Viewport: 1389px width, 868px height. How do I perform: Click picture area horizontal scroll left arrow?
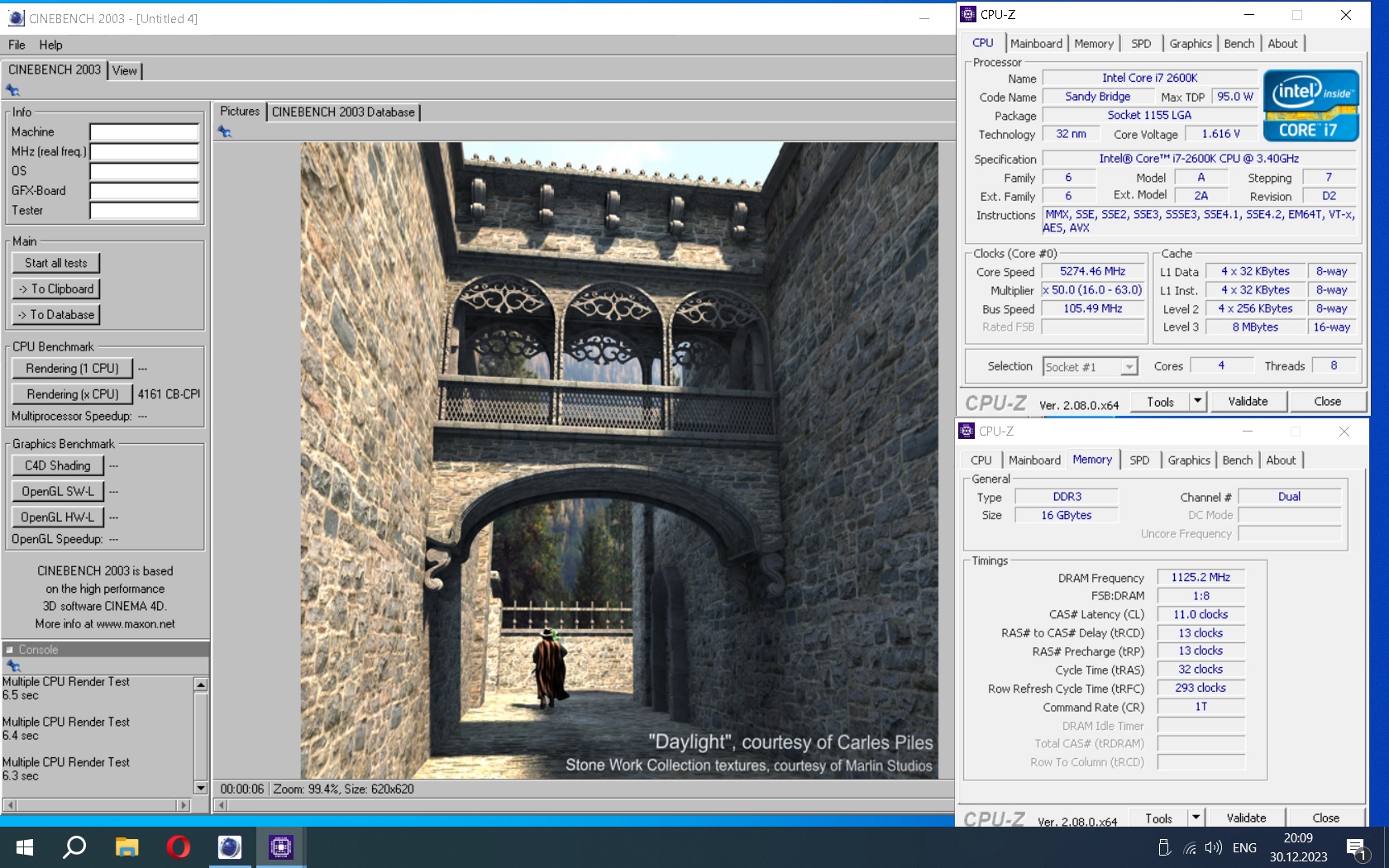[x=221, y=804]
